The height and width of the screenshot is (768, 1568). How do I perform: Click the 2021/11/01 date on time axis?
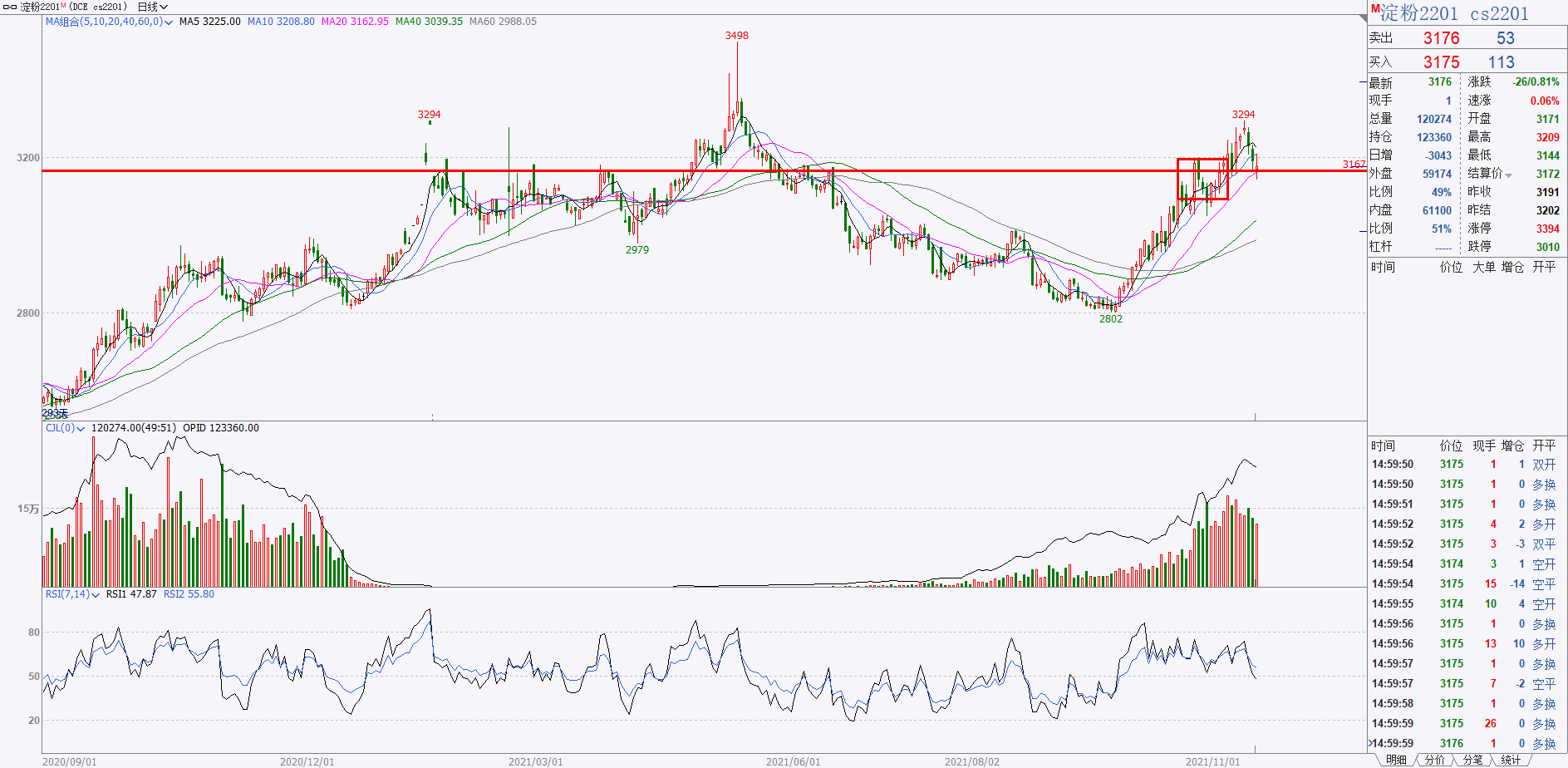coord(1212,761)
